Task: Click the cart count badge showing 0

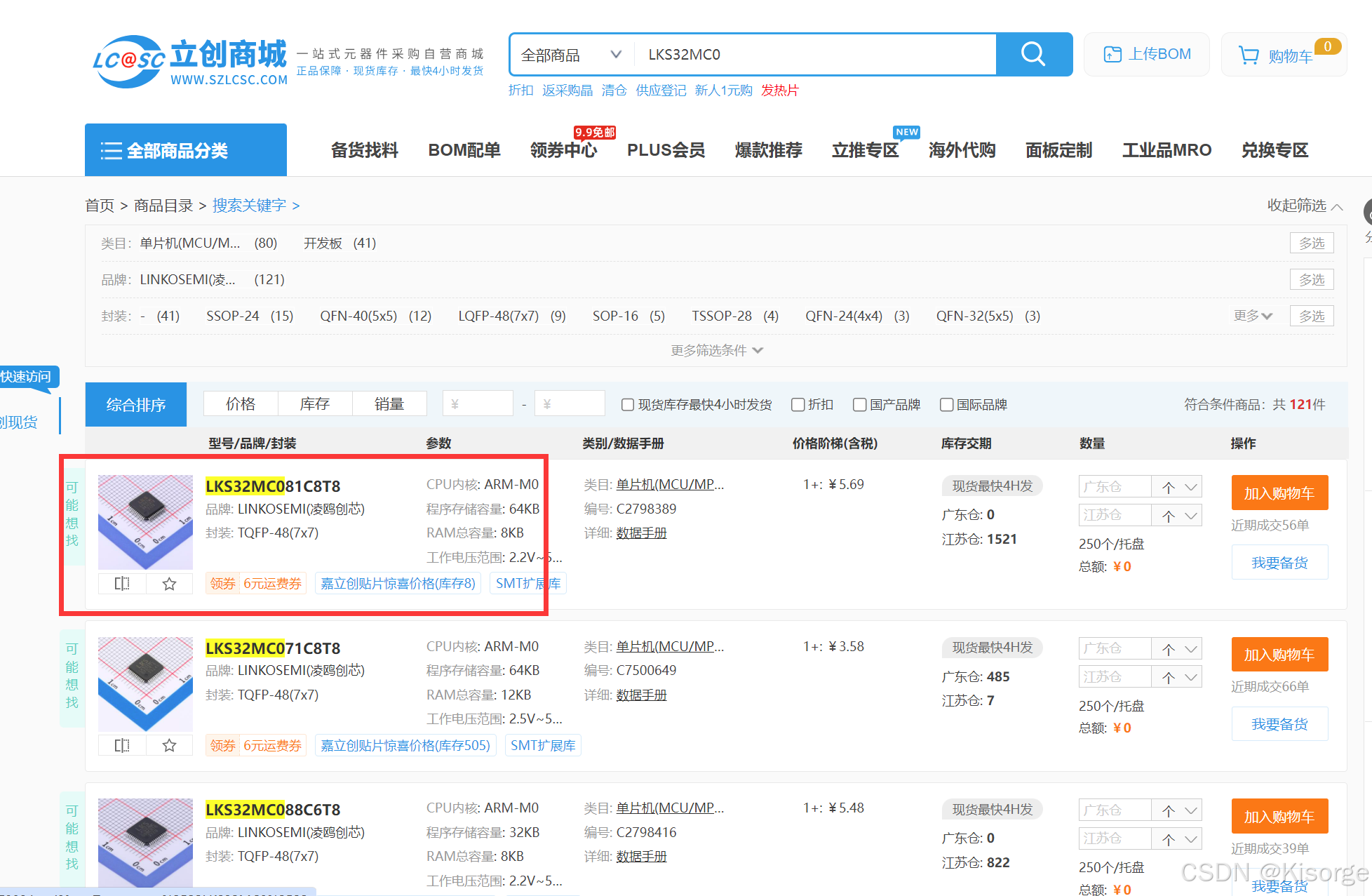Action: tap(1327, 46)
